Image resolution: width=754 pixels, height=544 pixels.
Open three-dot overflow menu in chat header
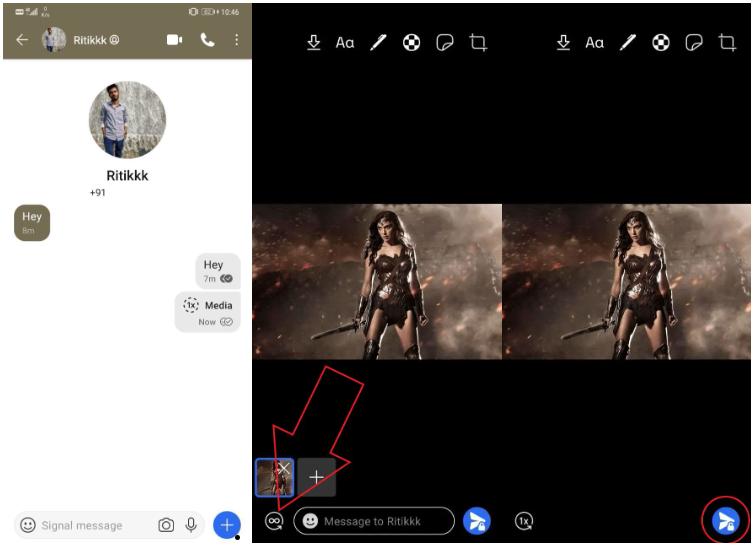click(237, 40)
